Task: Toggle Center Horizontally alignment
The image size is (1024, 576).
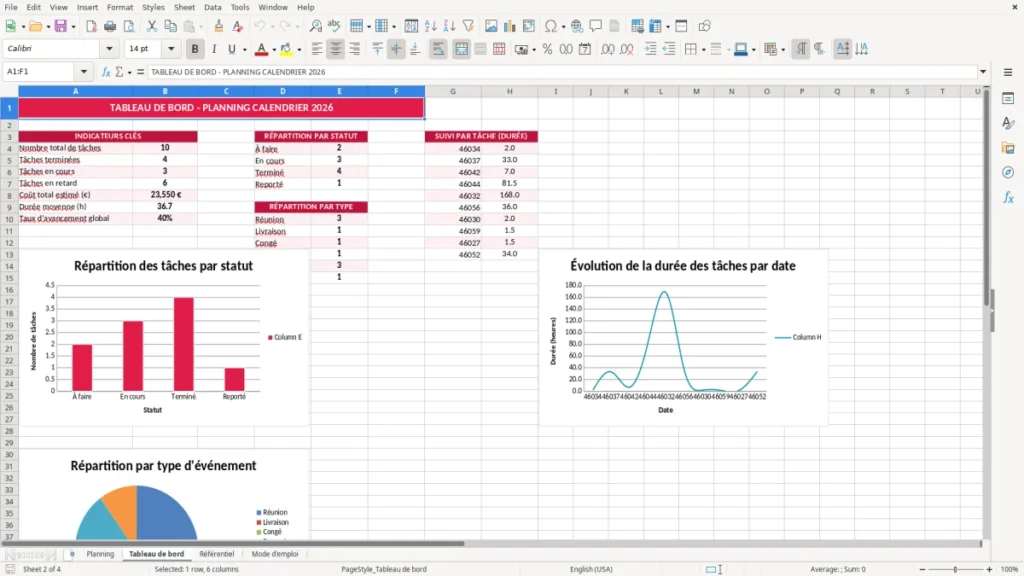Action: point(336,49)
